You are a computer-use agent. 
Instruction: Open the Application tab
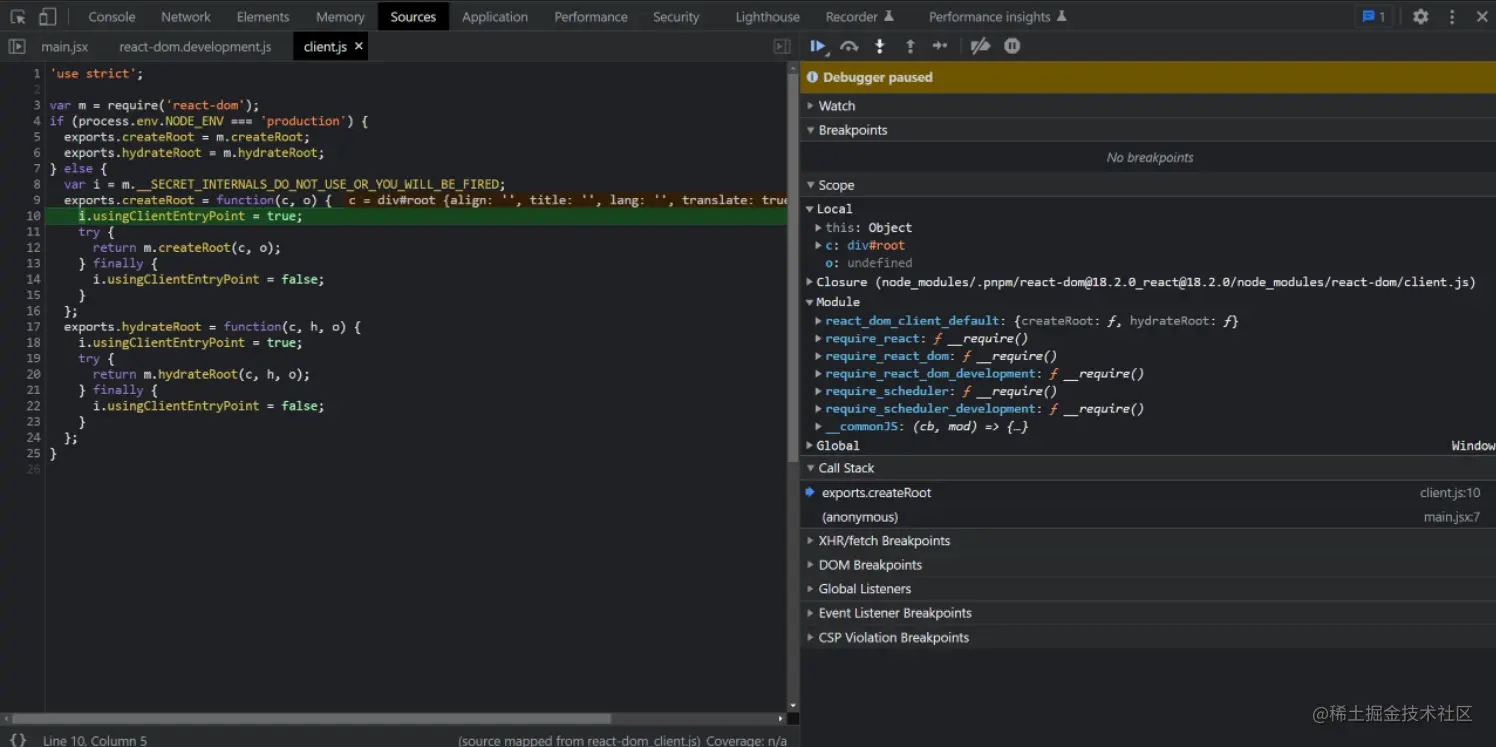pos(495,17)
